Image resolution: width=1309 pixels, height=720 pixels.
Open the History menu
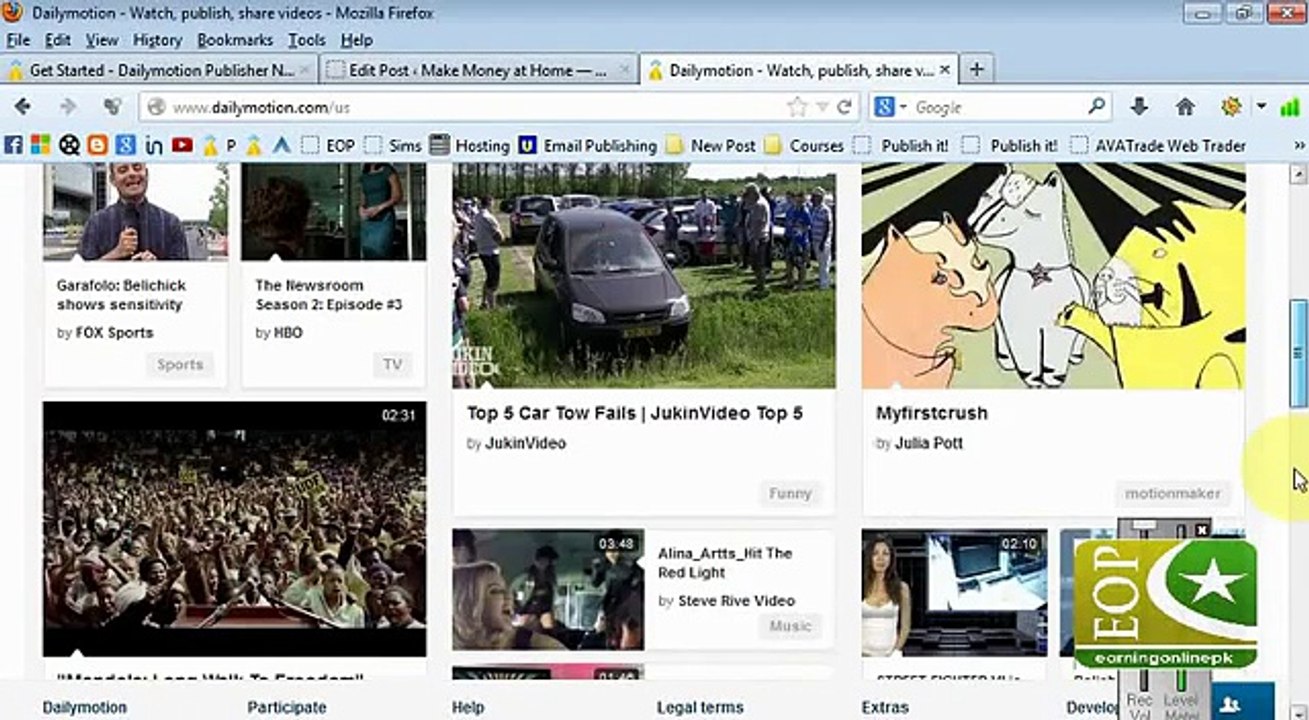tap(157, 40)
